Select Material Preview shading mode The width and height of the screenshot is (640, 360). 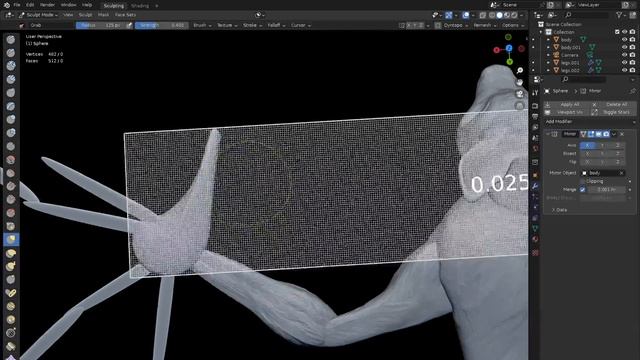[x=507, y=15]
